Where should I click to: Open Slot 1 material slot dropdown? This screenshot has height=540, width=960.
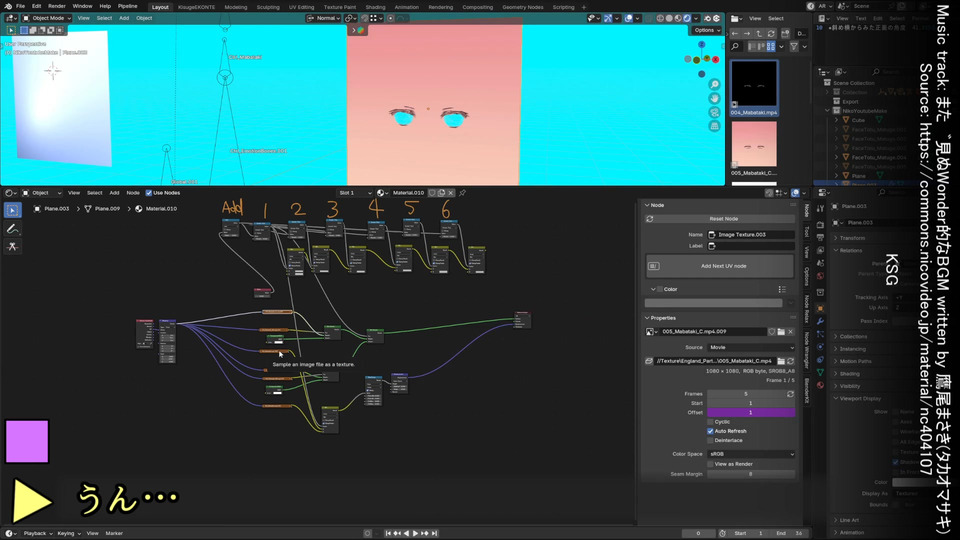[355, 193]
